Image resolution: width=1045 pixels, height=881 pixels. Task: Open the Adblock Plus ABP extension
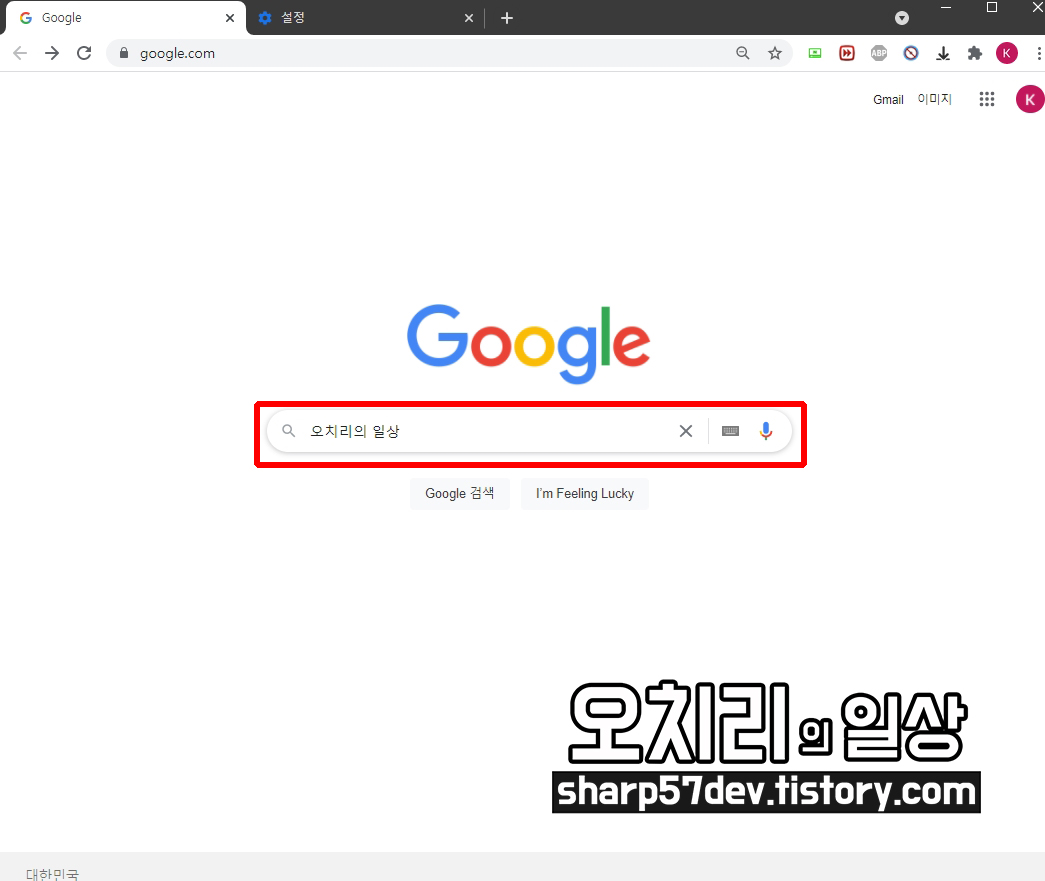pos(879,53)
